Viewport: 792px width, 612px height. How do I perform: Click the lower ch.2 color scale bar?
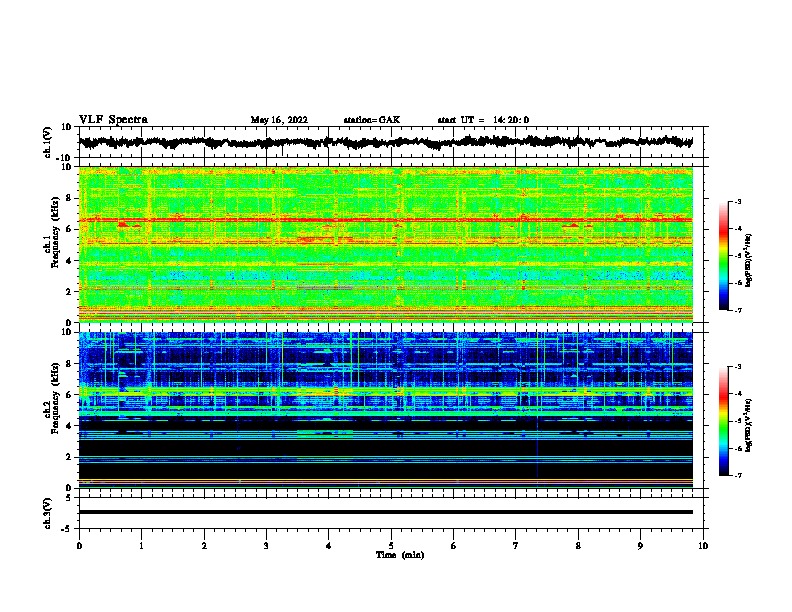(723, 421)
